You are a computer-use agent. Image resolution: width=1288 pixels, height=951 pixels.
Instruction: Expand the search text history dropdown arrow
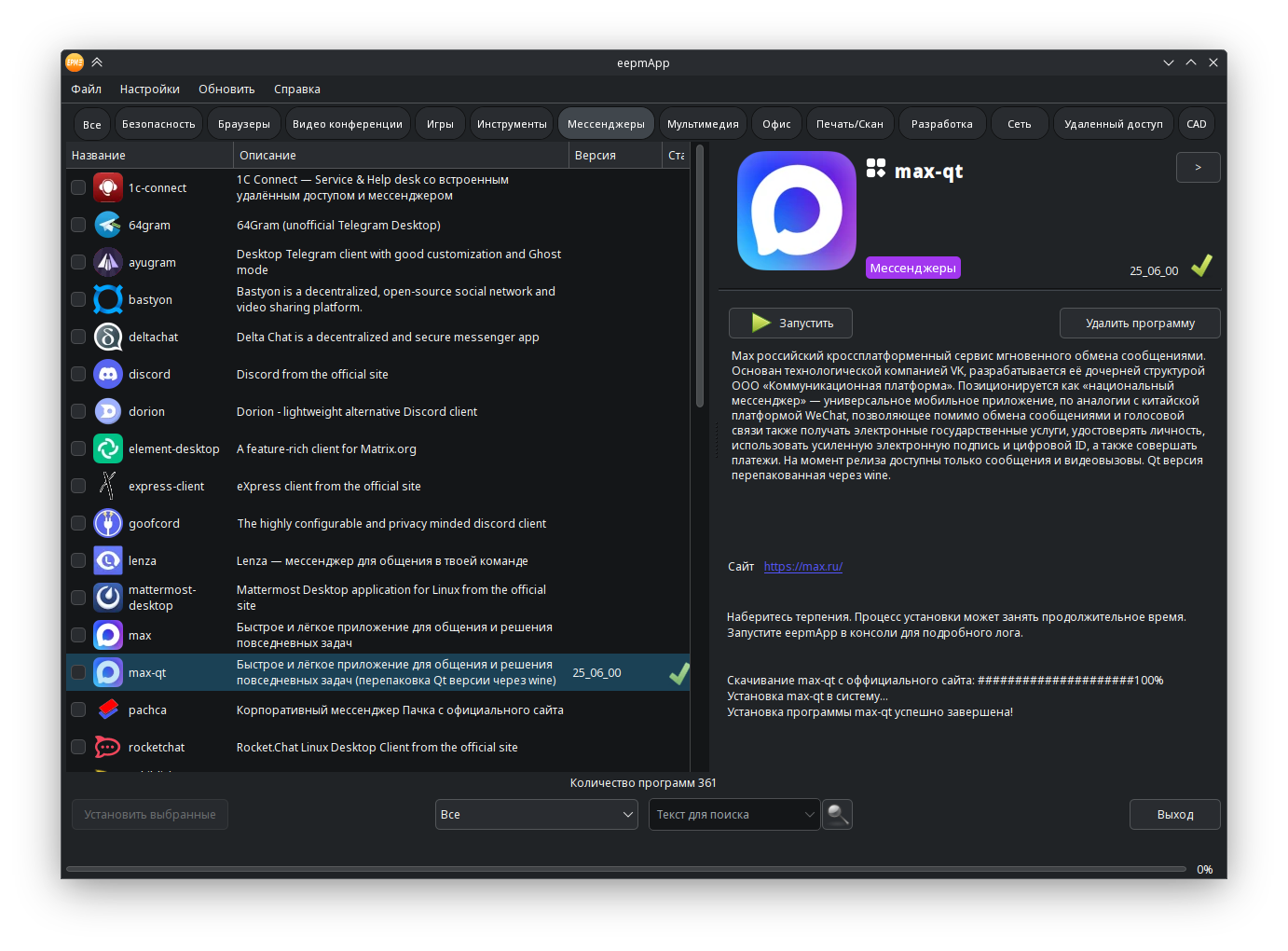coord(809,814)
